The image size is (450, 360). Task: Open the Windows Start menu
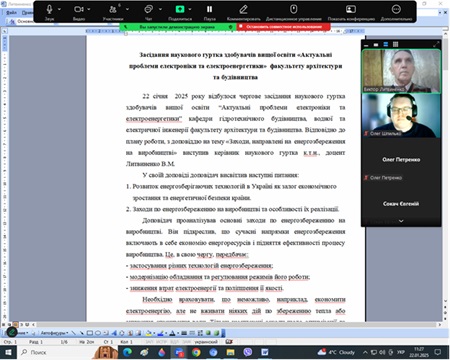(8, 352)
